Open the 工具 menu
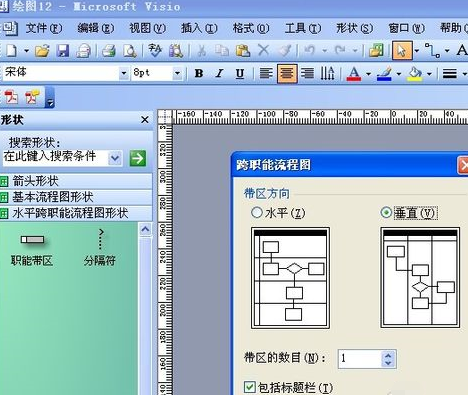The height and width of the screenshot is (395, 468). click(x=303, y=28)
